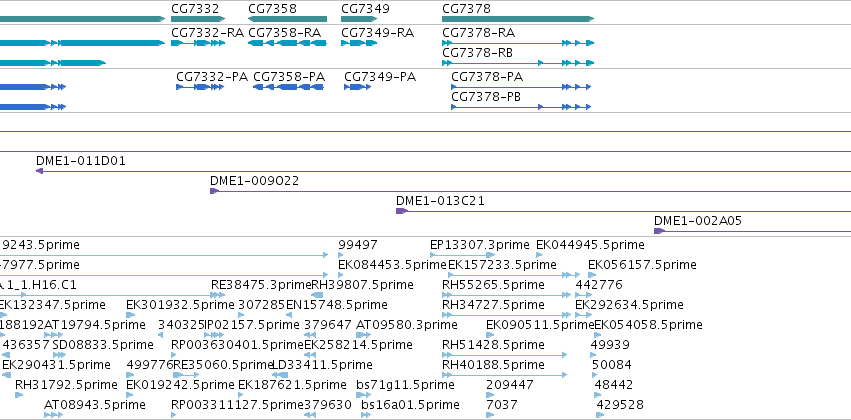The image size is (851, 420).
Task: Select the CG7349 gene arrow
Action: 359,19
